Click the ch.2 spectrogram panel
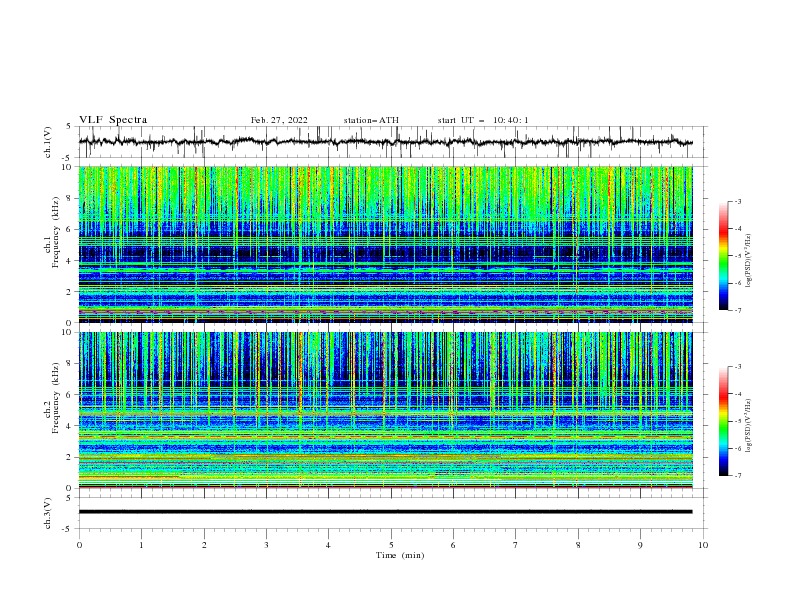792x612 pixels. tap(385, 410)
